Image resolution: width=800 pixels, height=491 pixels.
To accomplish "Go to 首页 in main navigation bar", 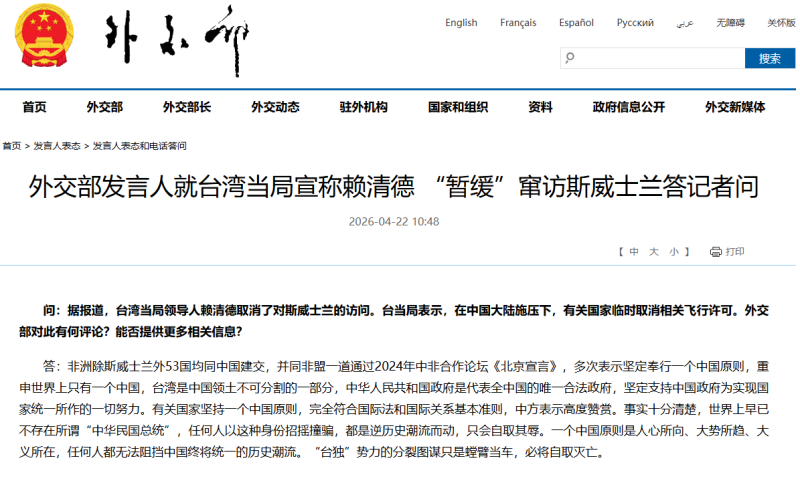I will [34, 107].
